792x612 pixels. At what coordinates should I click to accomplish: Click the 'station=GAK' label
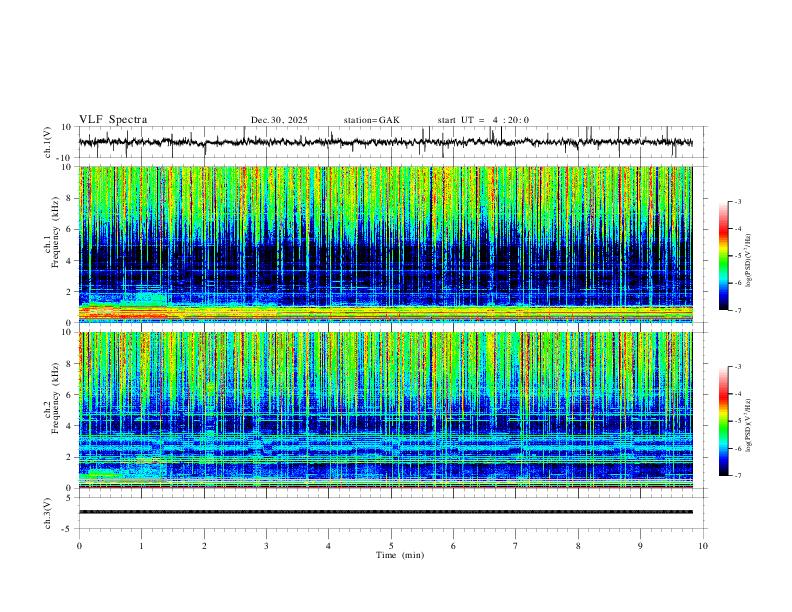[371, 120]
